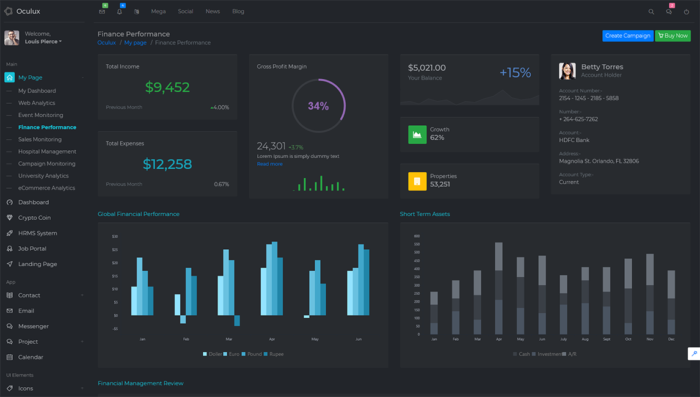Open the Social menu
The height and width of the screenshot is (397, 700).
pyautogui.click(x=185, y=12)
